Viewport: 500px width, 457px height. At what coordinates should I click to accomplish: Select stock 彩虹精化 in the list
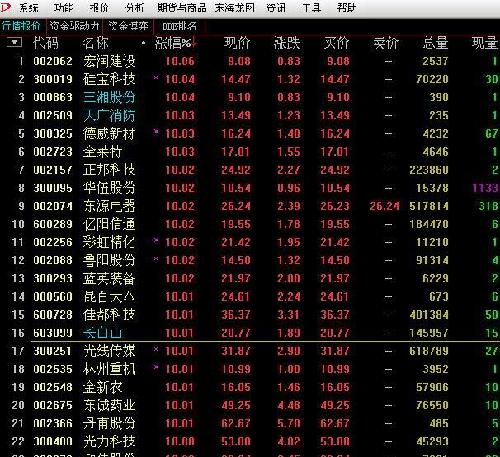coord(109,242)
